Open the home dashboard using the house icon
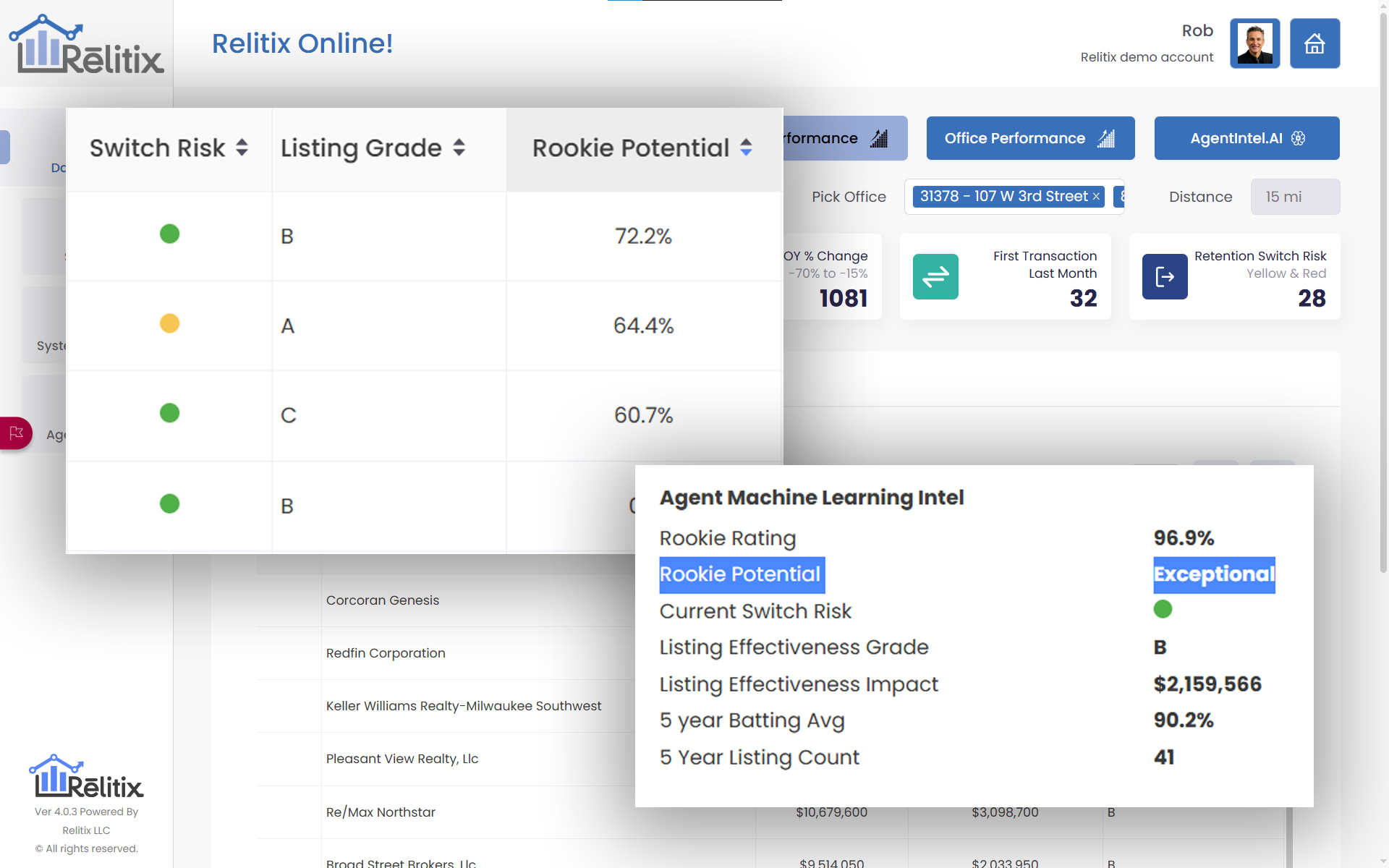1389x868 pixels. coord(1314,43)
